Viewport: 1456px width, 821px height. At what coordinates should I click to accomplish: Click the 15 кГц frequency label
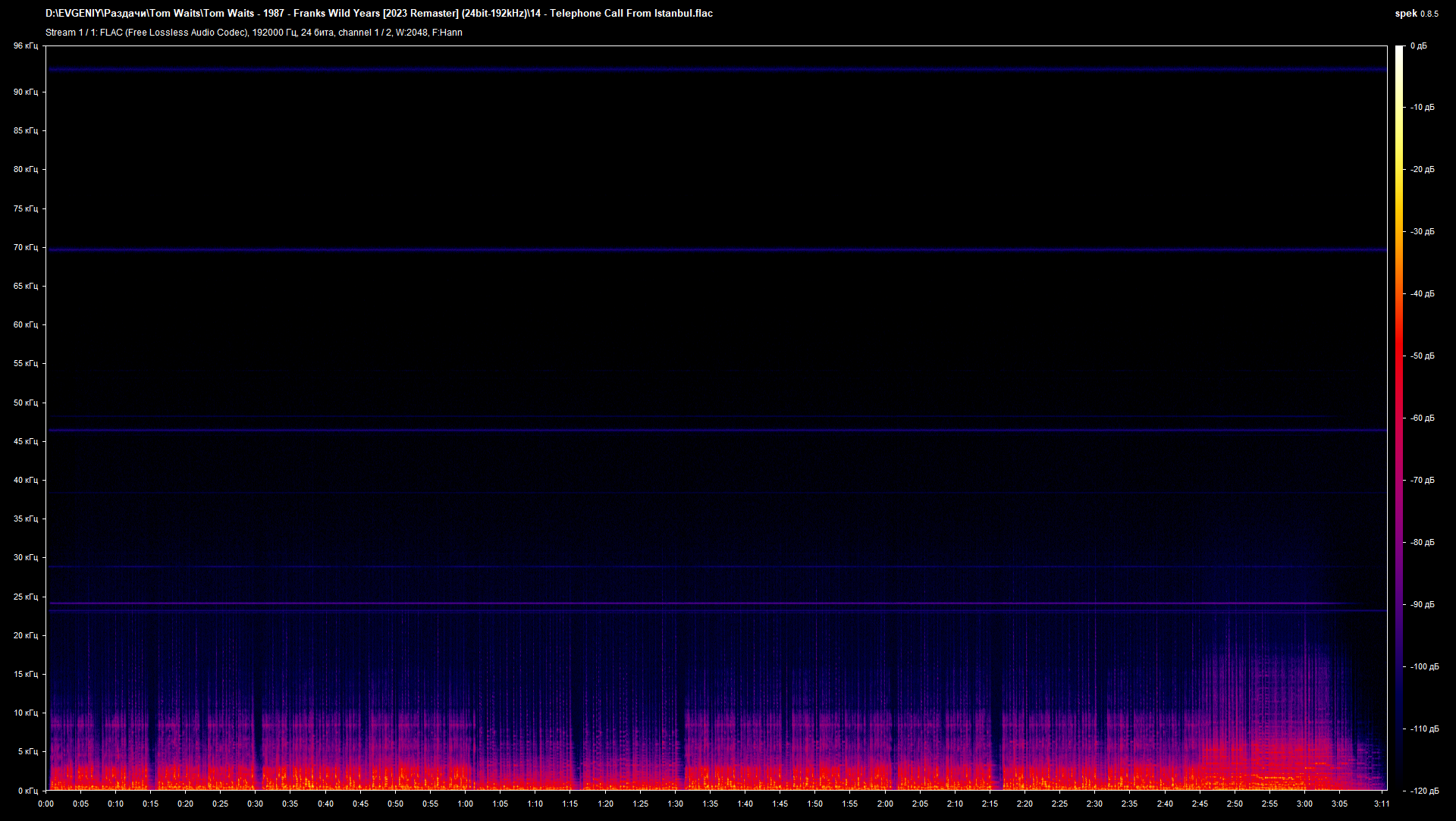26,674
